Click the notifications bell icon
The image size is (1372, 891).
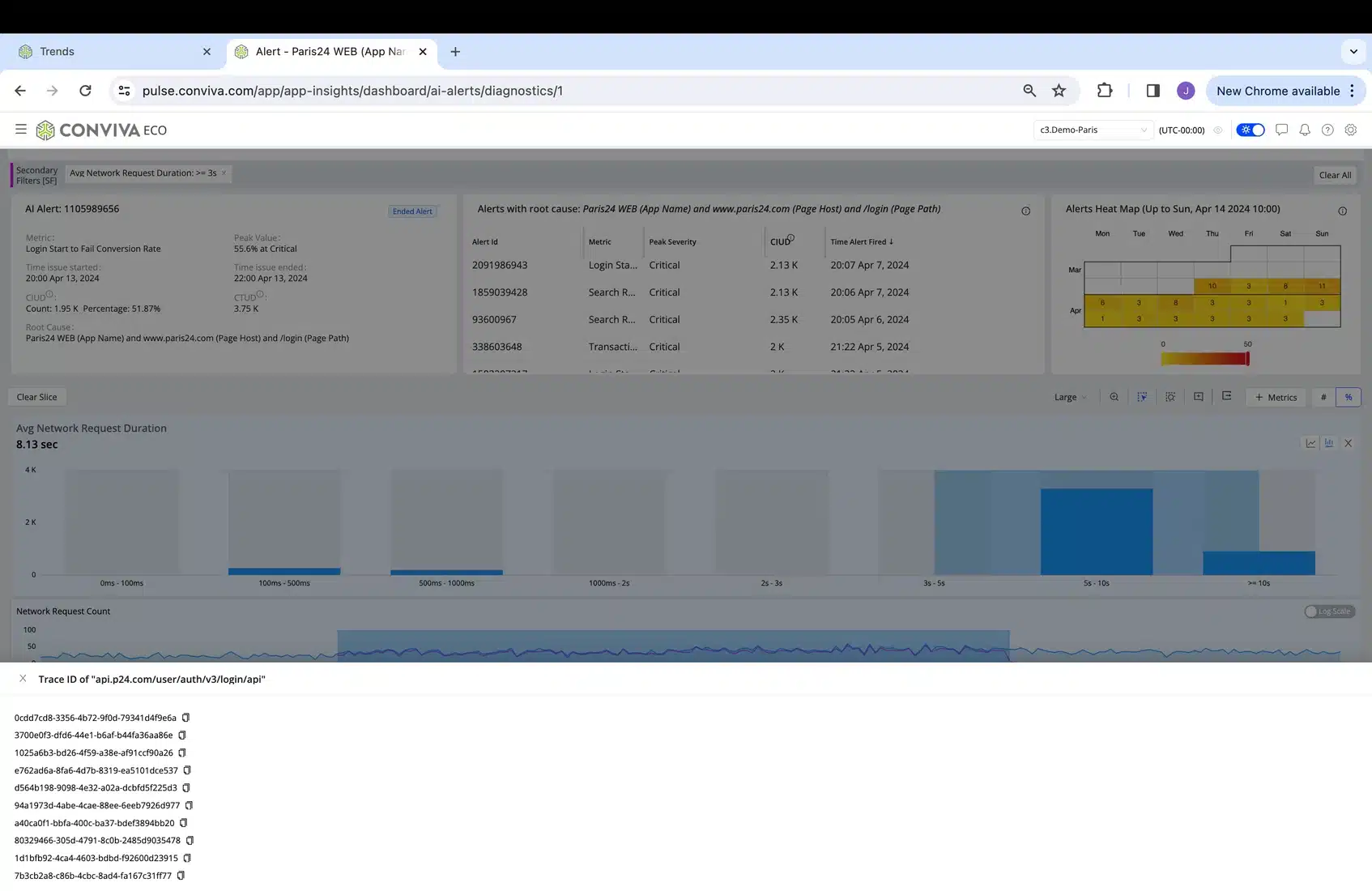point(1304,130)
